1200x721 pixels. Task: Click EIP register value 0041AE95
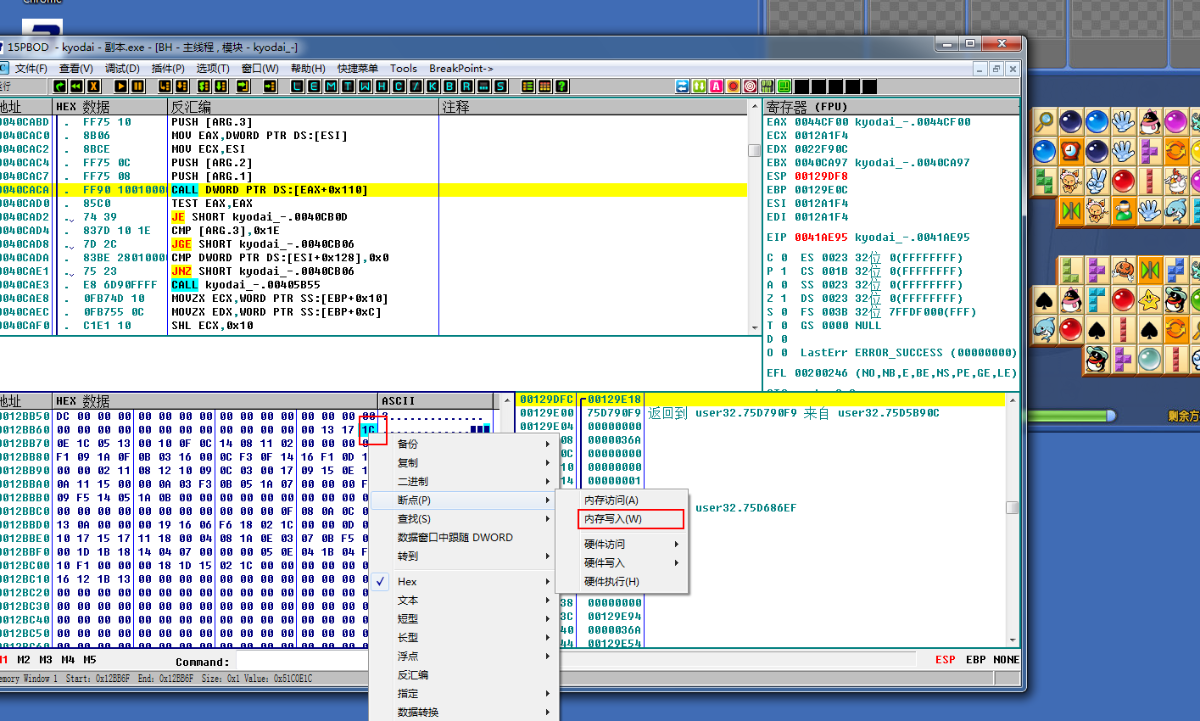821,238
